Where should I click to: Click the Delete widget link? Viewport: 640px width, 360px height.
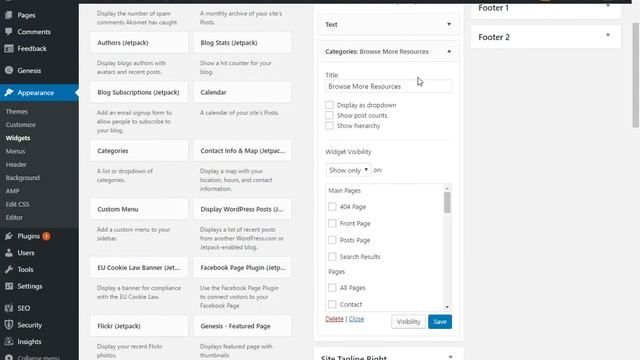point(334,319)
